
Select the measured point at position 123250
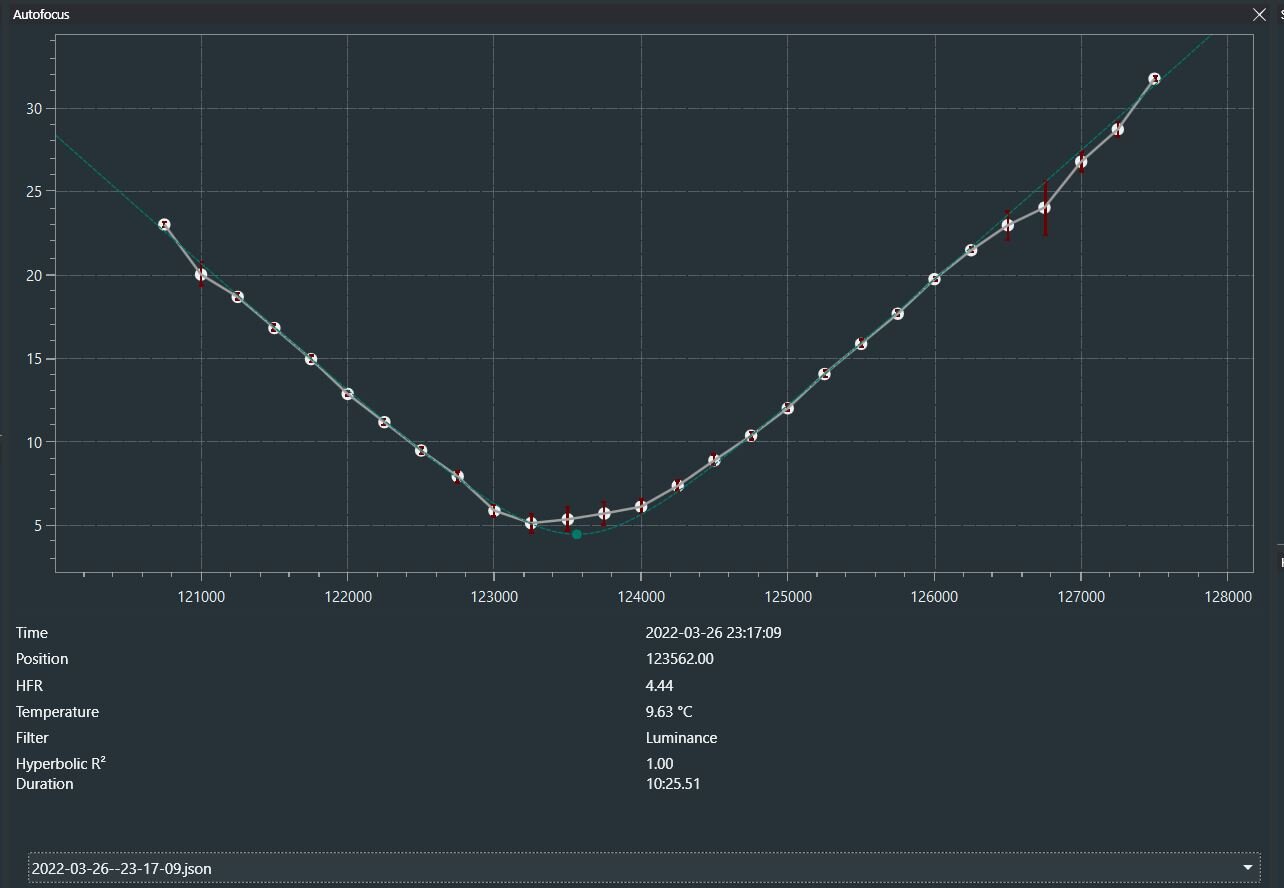coord(531,523)
